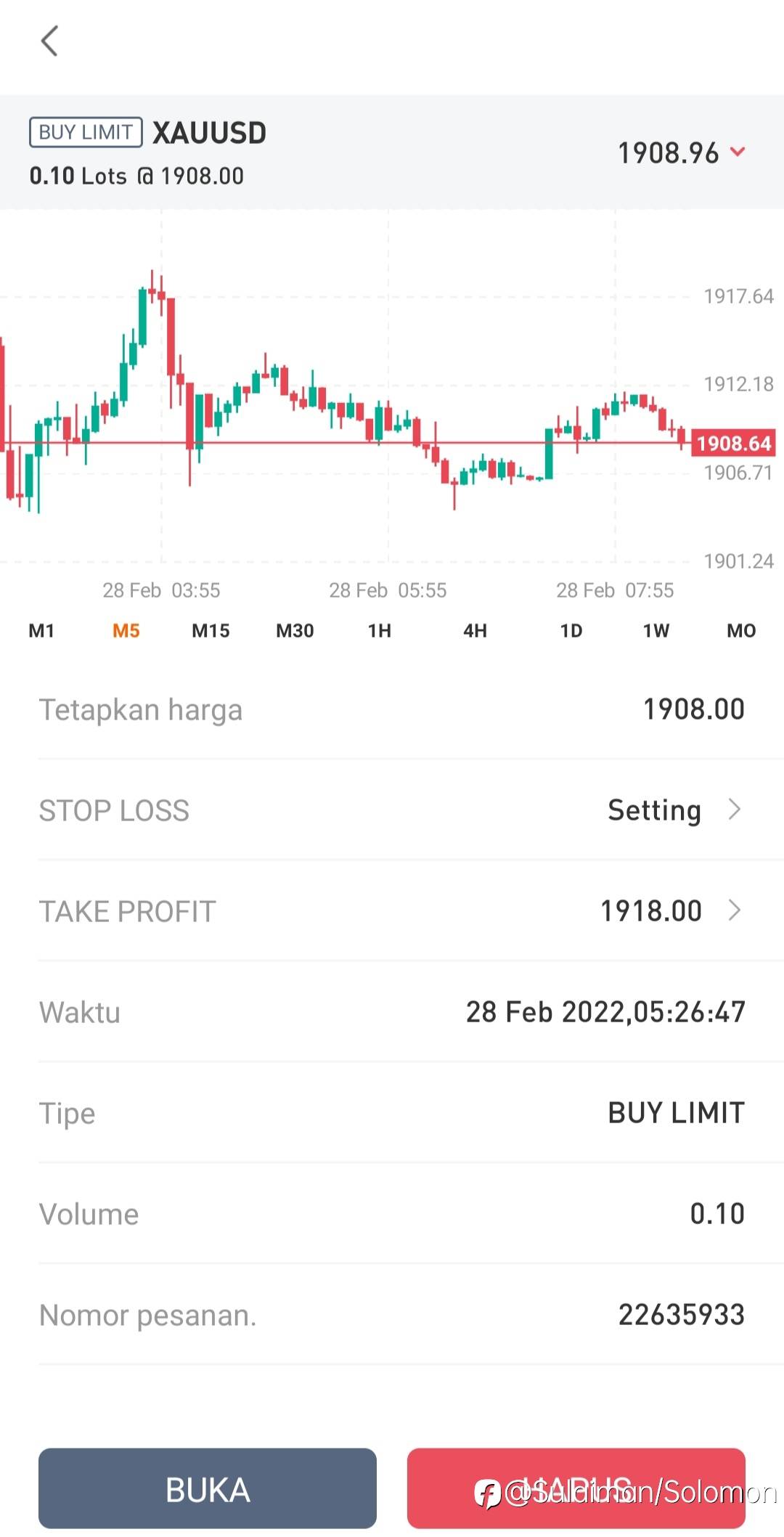784x1537 pixels.
Task: Tap the BUY LIMIT order badge
Action: pyautogui.click(x=86, y=132)
